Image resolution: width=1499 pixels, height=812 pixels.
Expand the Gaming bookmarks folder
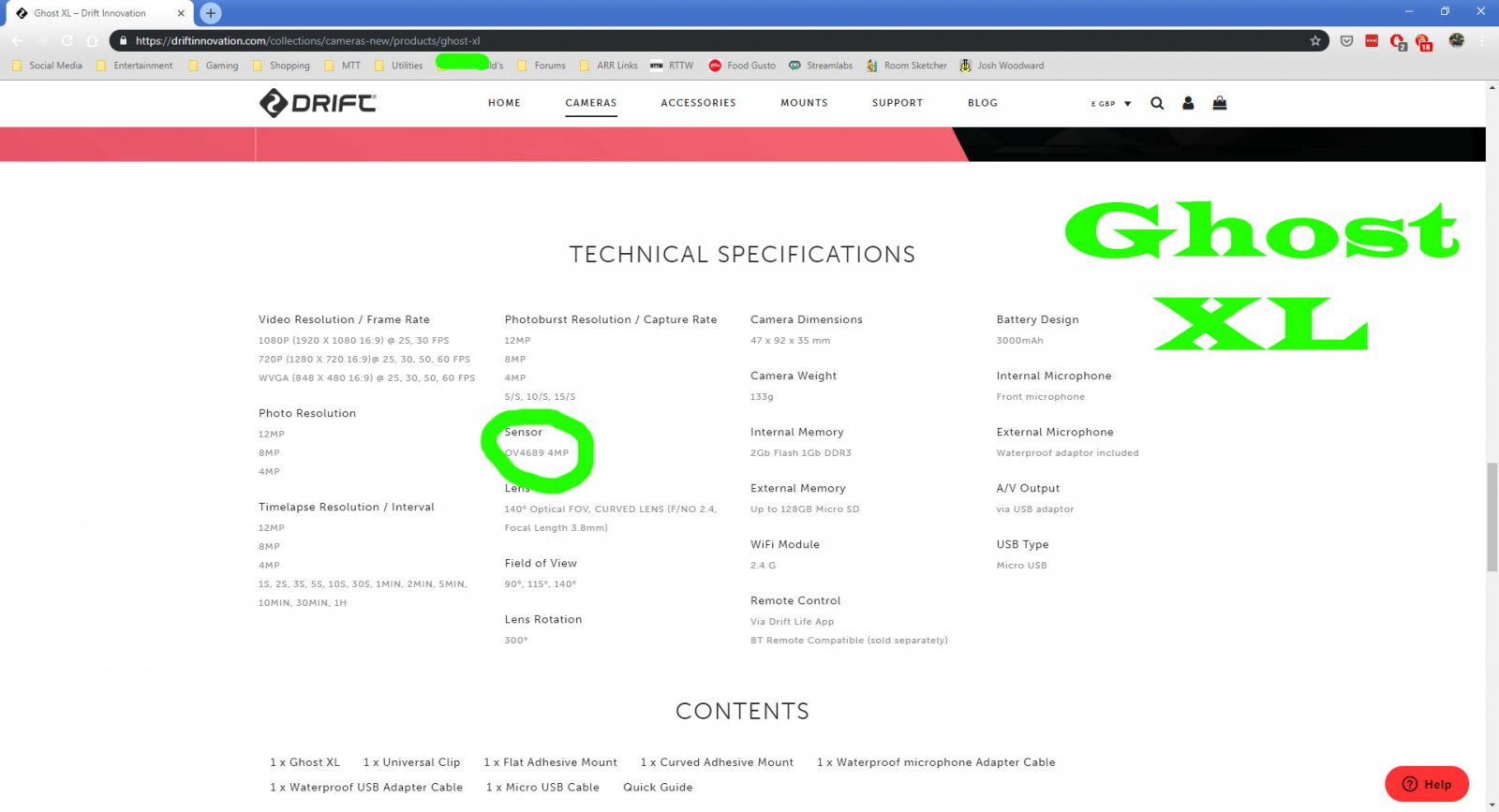213,66
